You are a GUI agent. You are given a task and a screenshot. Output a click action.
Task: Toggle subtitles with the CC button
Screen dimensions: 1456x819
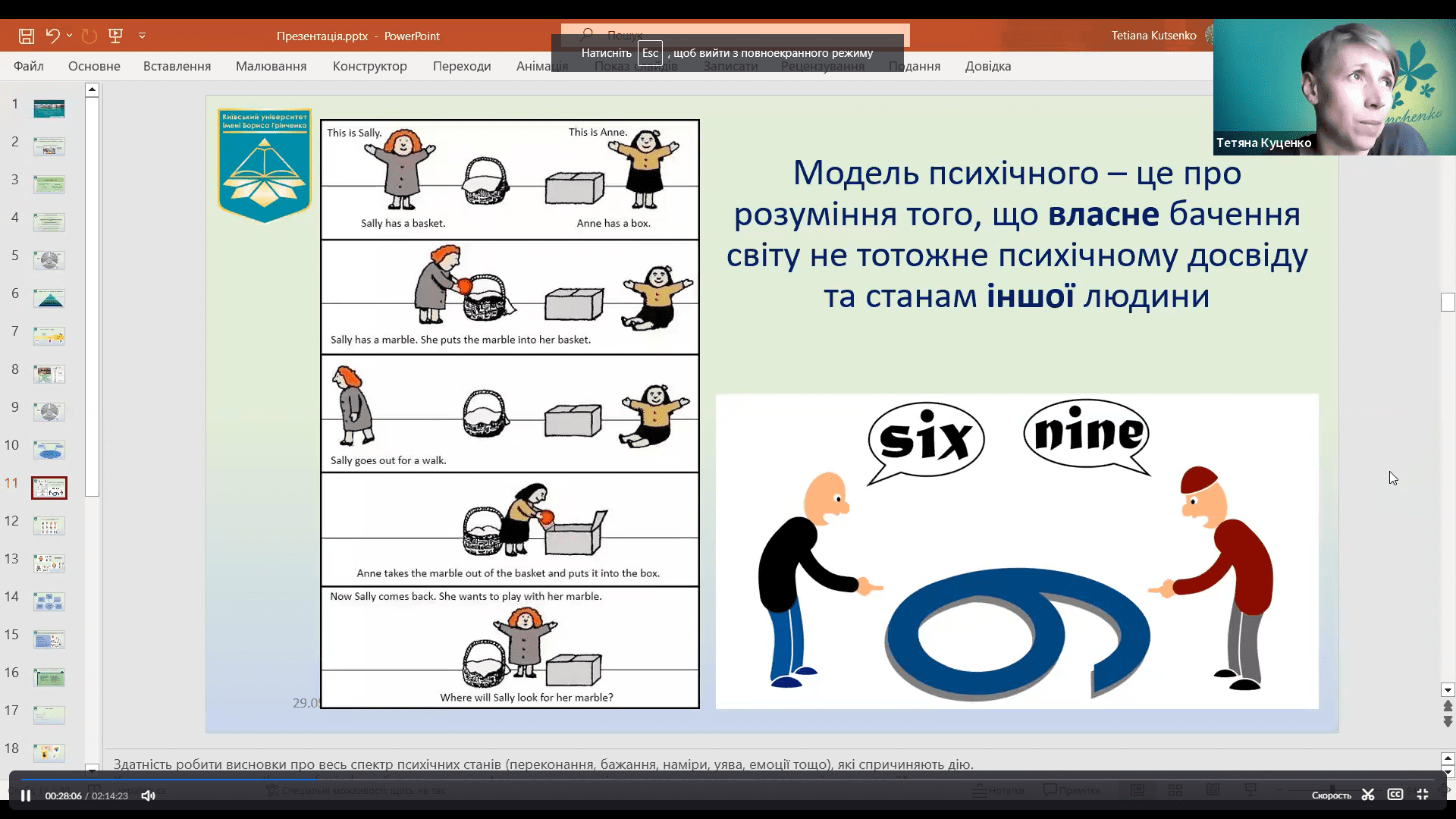coord(1395,795)
